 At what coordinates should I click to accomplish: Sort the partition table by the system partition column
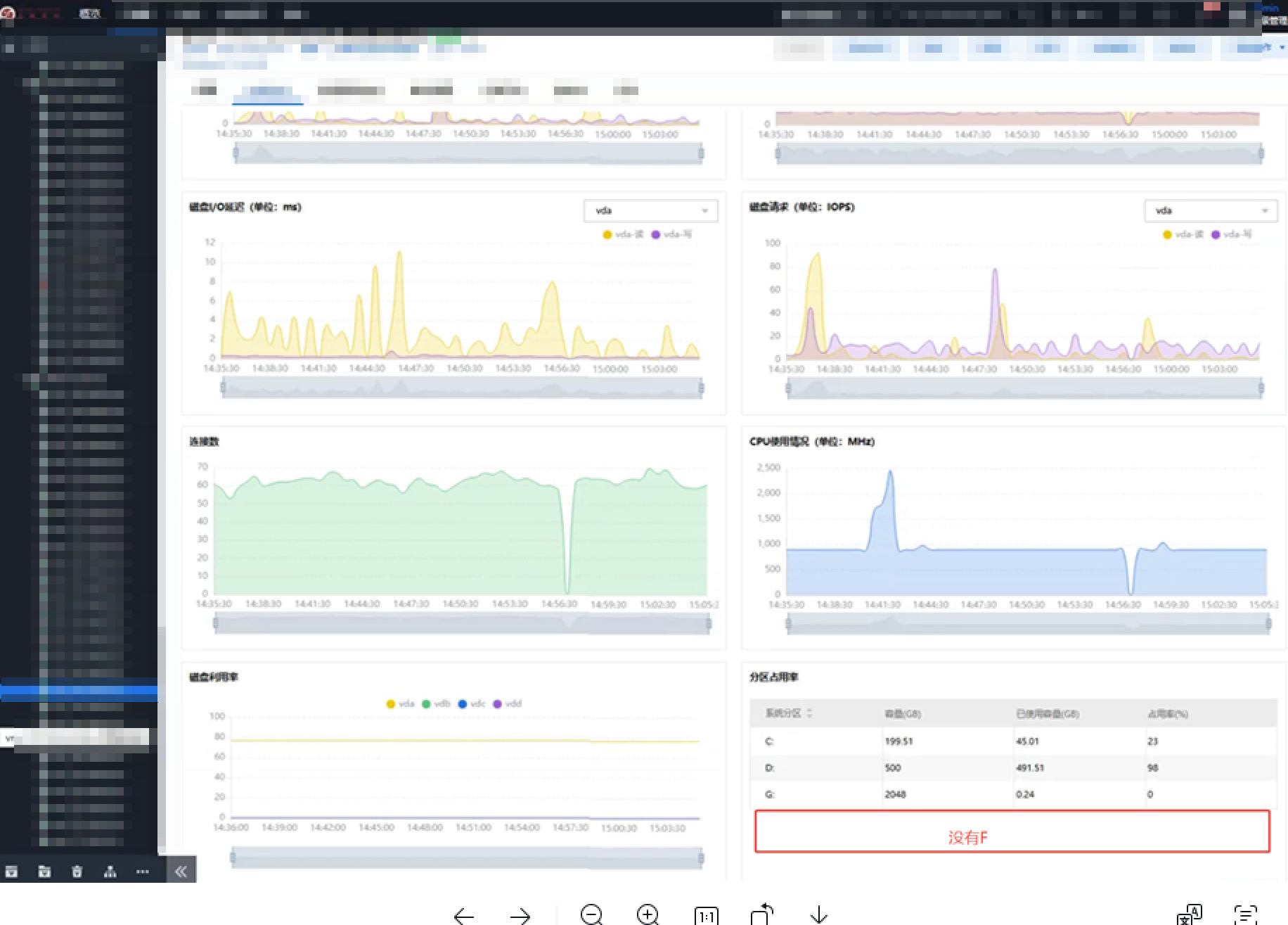[789, 713]
